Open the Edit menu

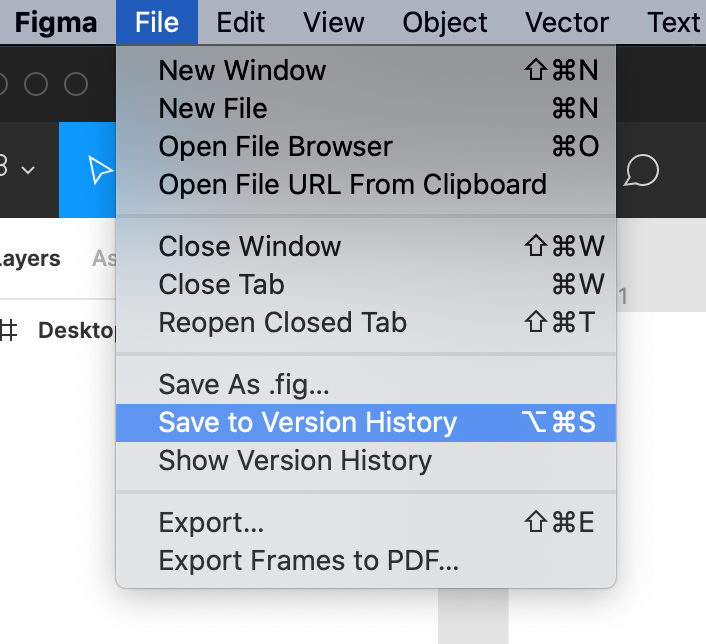240,22
